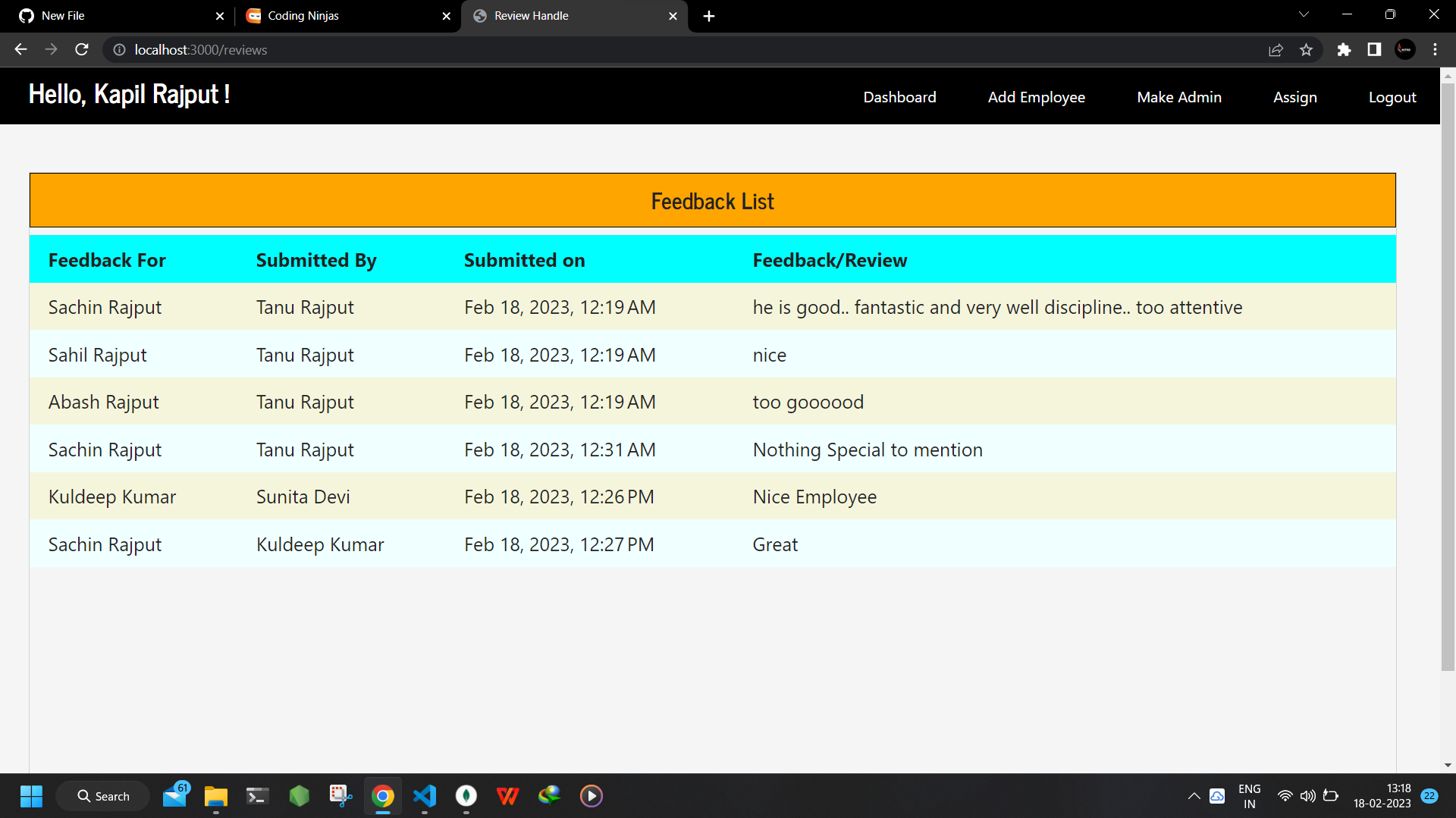Viewport: 1456px width, 818px height.
Task: Reload the Review Handle page
Action: [x=81, y=49]
